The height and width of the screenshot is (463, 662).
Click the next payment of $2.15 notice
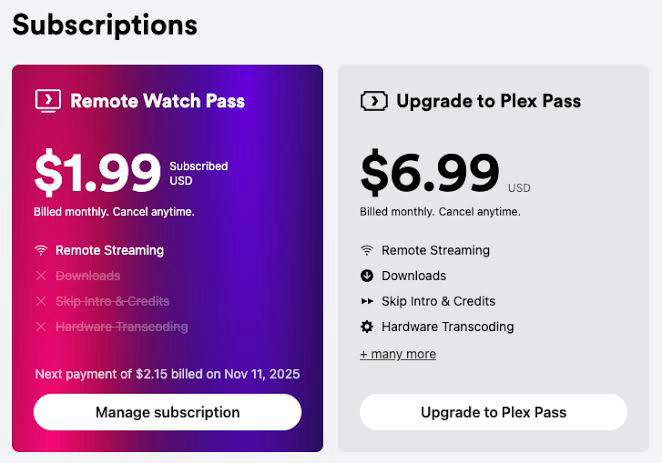(x=167, y=374)
